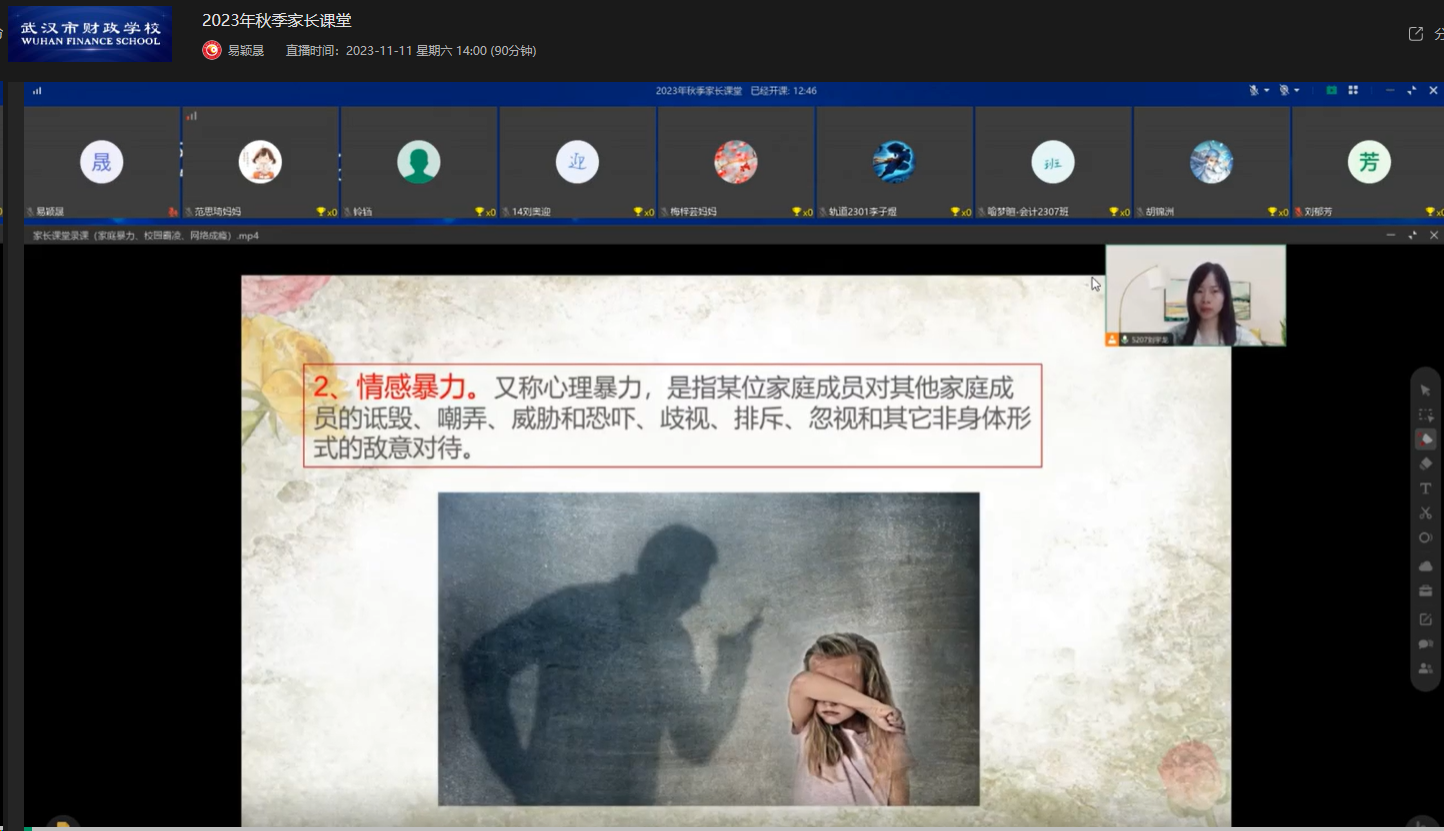Viewport: 1444px width, 831px height.
Task: Pick the Text (T) annotation tool
Action: [1426, 489]
